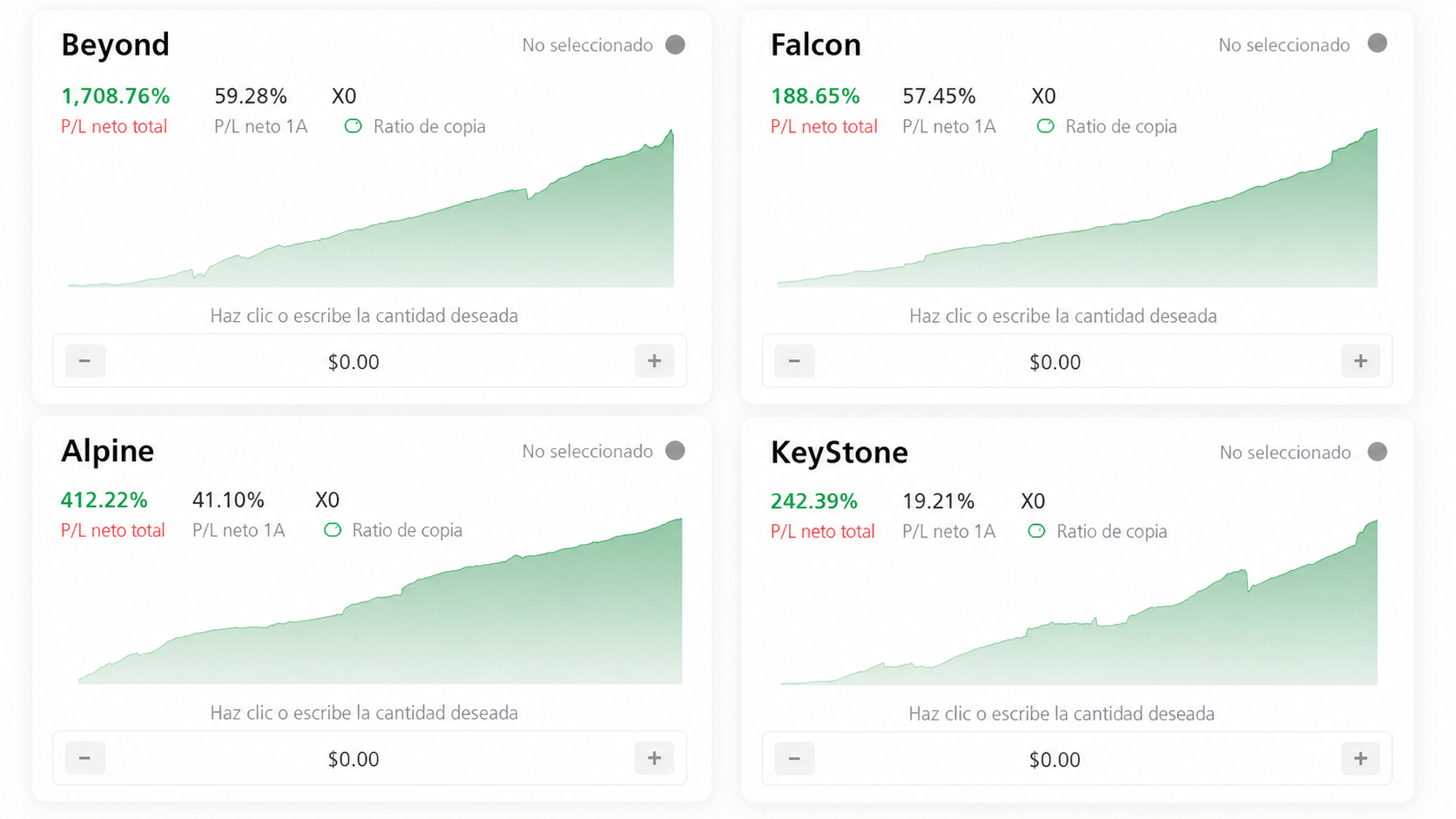This screenshot has width=1456, height=819.
Task: Click the KeyStone Ratio de copia icon
Action: [1035, 531]
